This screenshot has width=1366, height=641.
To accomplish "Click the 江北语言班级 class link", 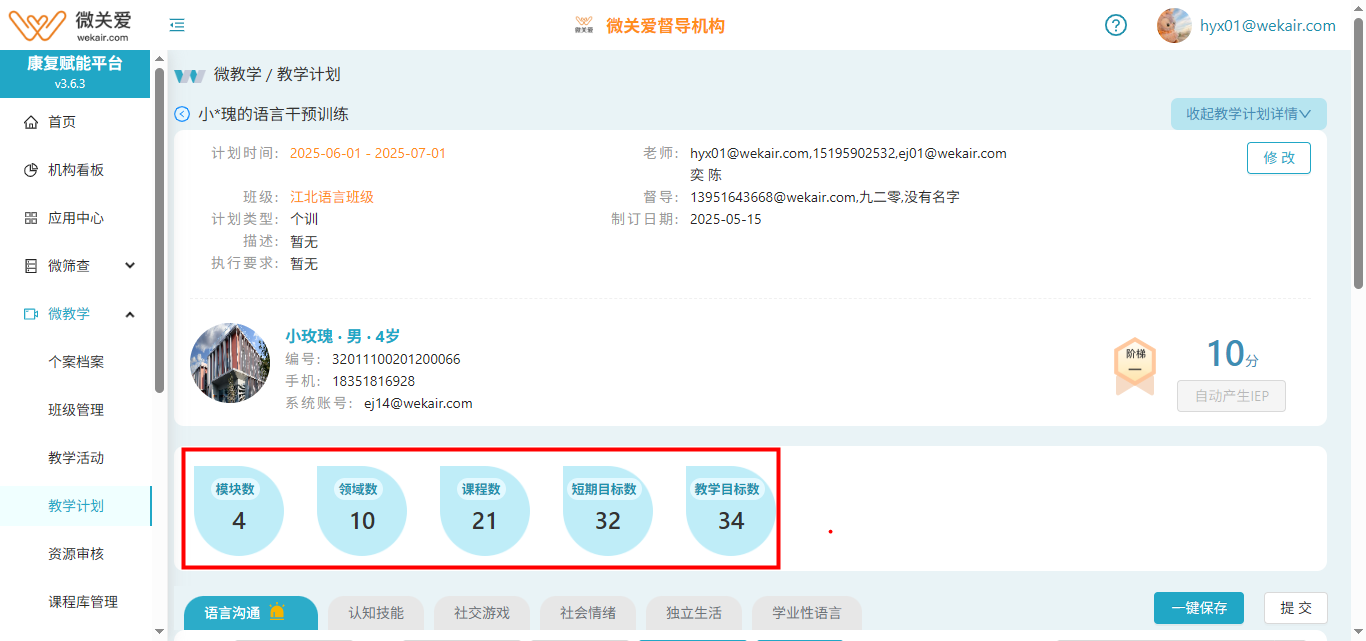I will point(332,197).
